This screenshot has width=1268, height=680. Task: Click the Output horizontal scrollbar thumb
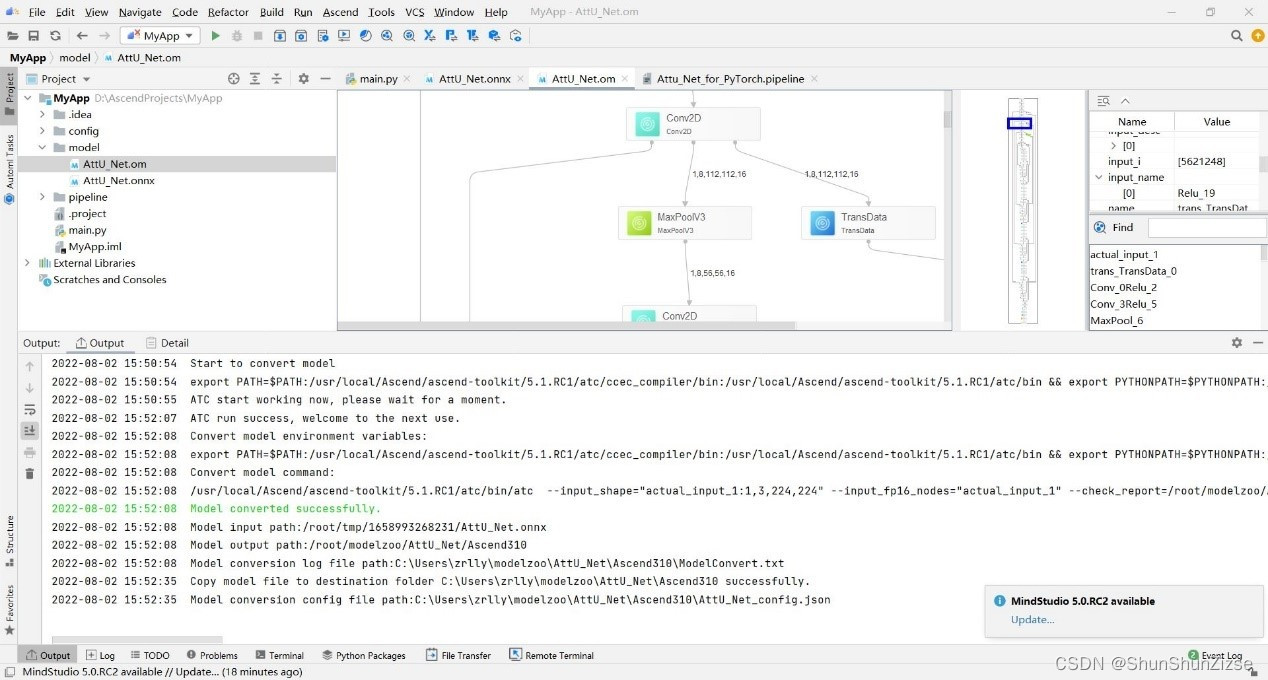tap(135, 640)
